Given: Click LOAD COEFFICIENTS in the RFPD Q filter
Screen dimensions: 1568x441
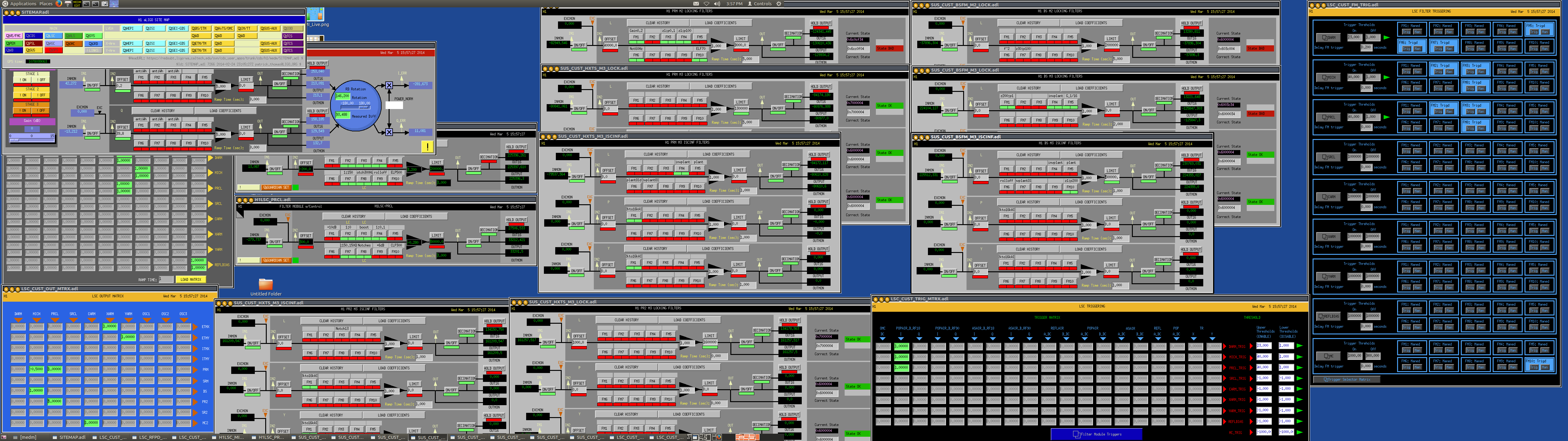Looking at the screenshot, I should (x=226, y=111).
